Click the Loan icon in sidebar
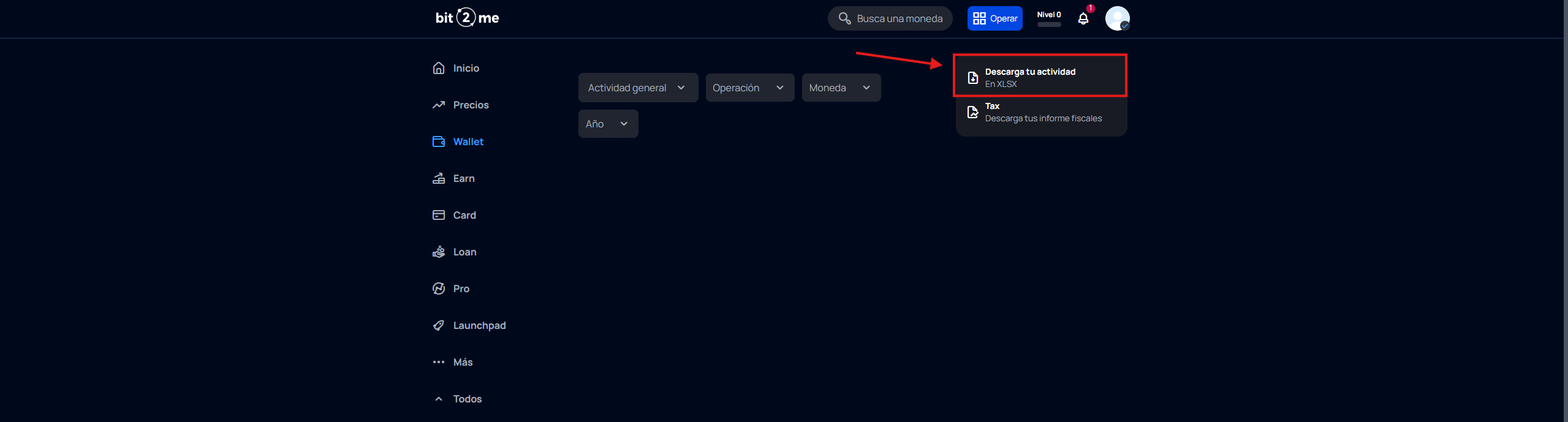1568x422 pixels. [439, 252]
